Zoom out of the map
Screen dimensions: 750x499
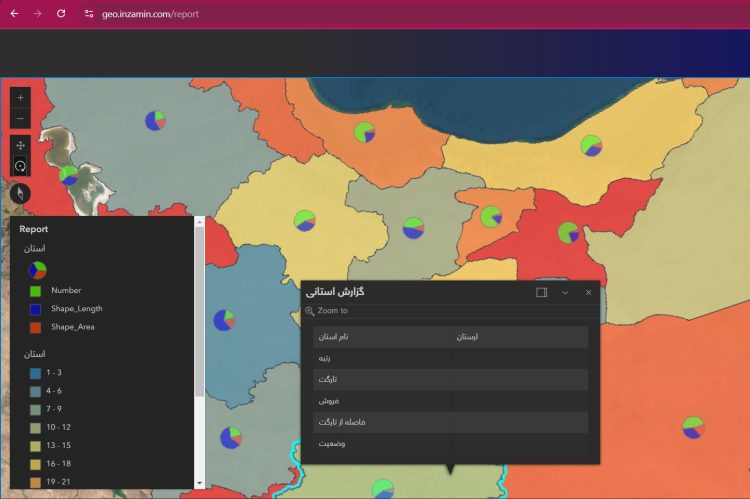[20, 119]
